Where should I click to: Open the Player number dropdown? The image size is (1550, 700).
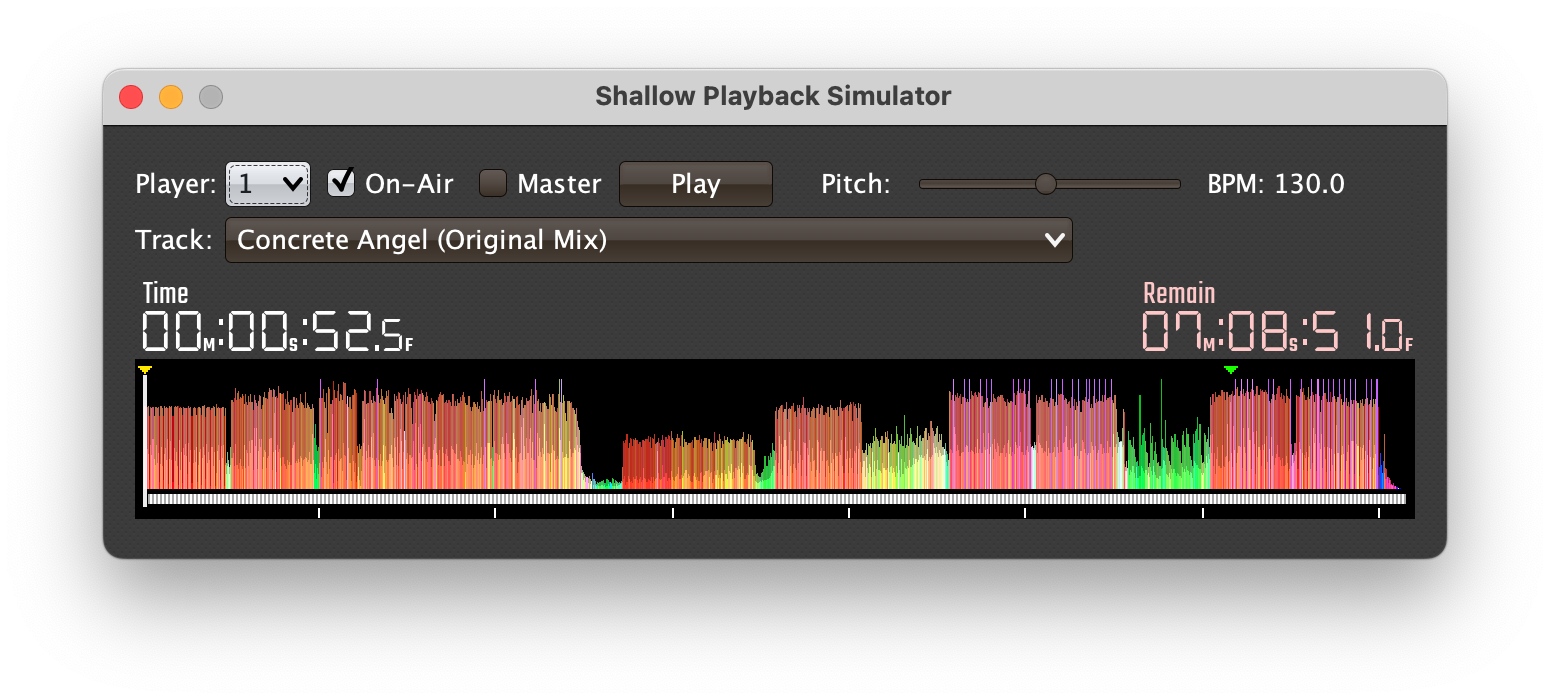[268, 184]
